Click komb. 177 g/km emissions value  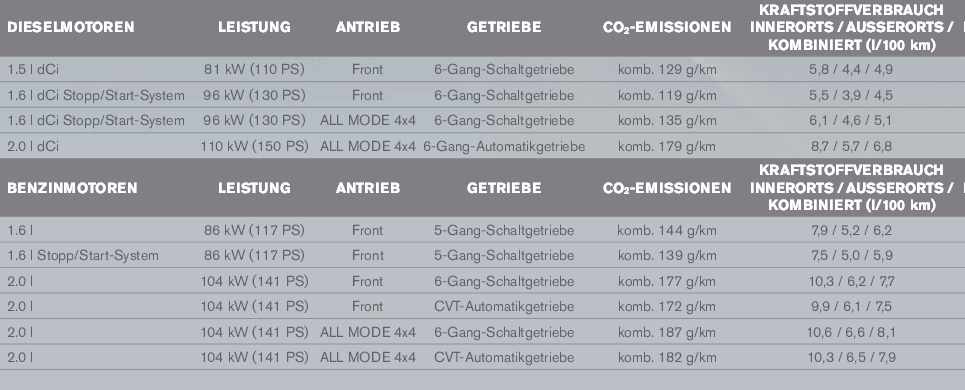[667, 282]
